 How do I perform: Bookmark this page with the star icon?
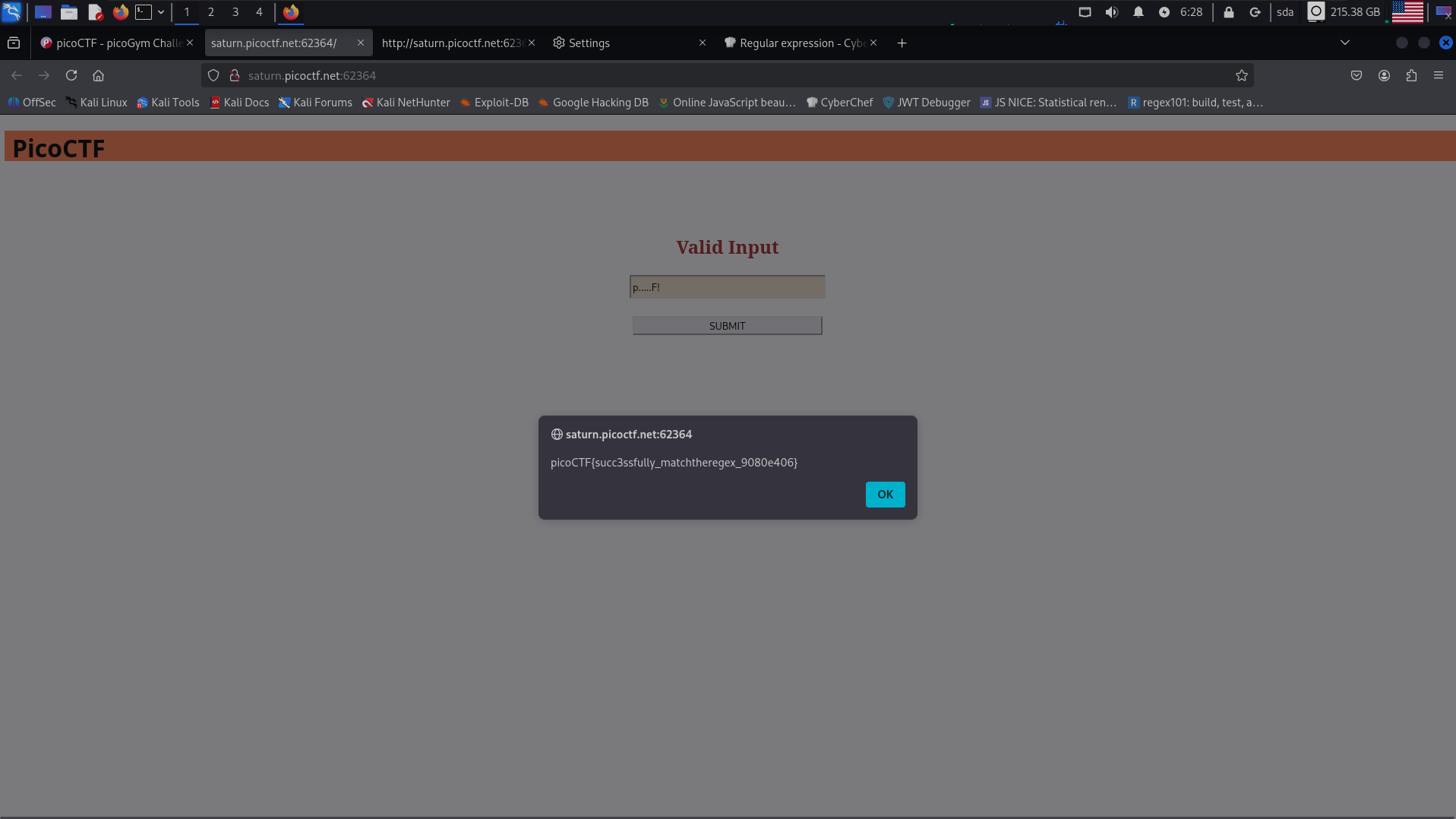pyautogui.click(x=1241, y=75)
